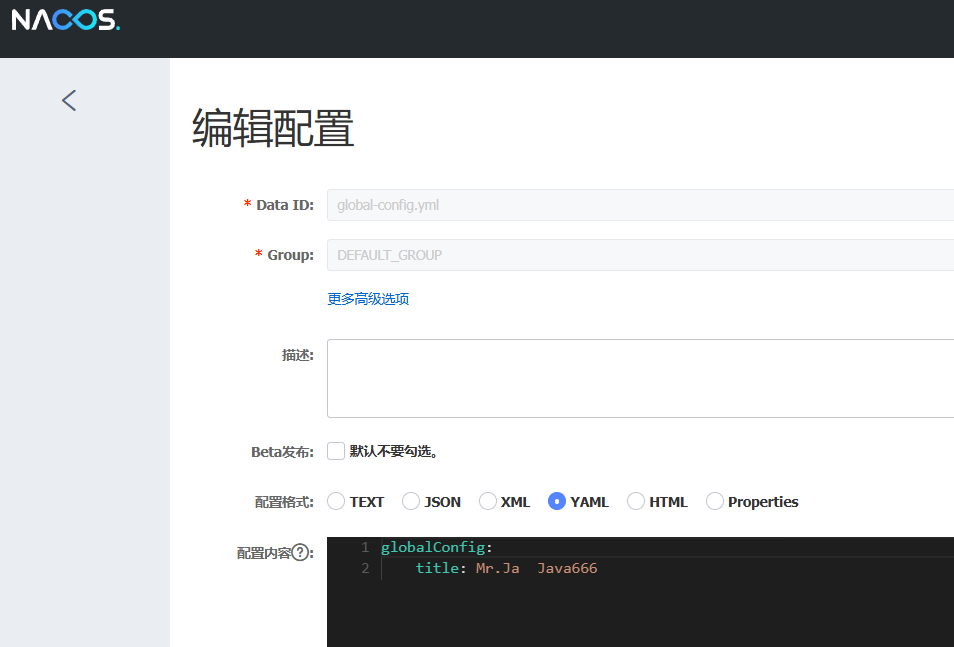Select Properties config format

point(715,502)
